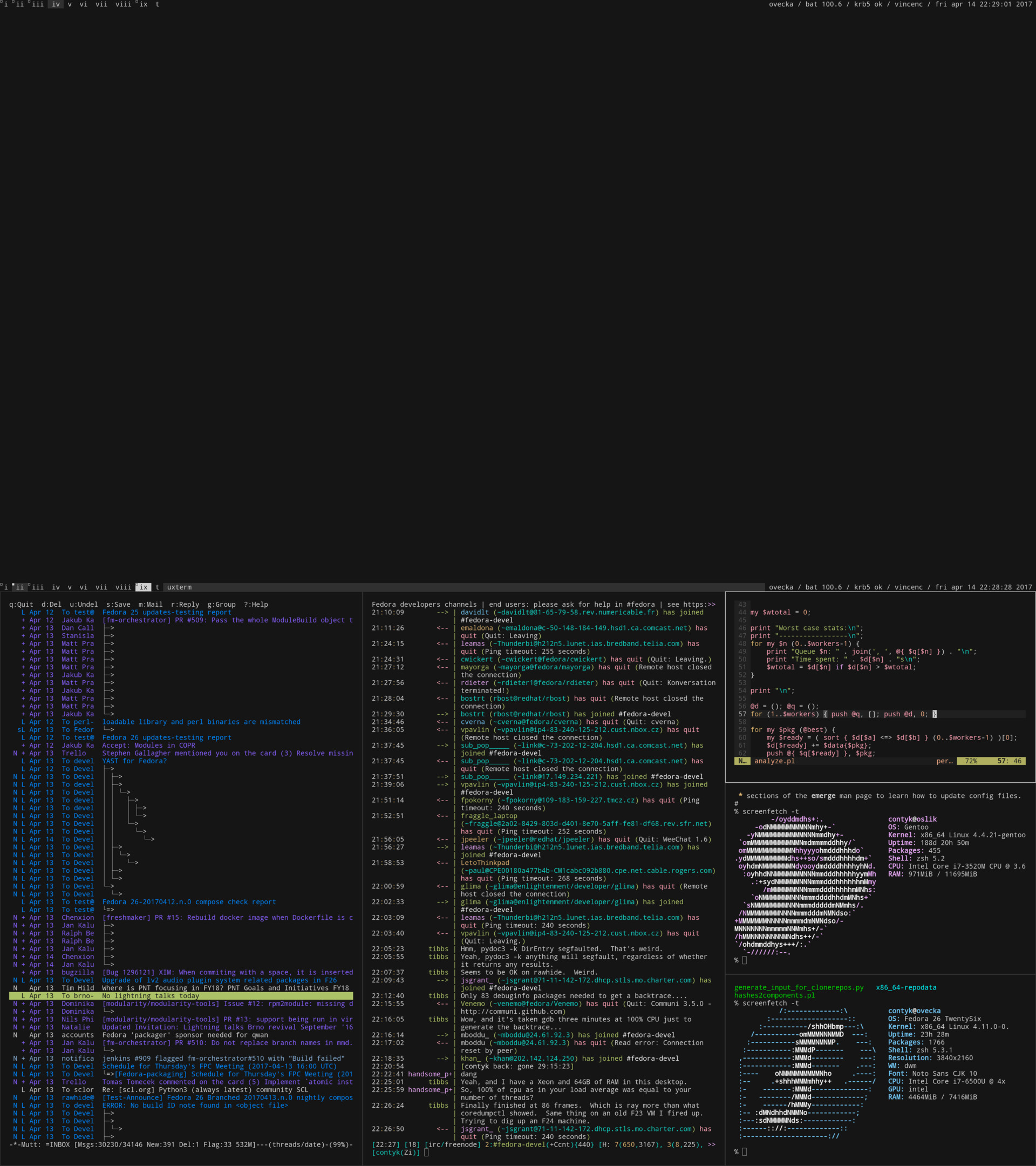Image resolution: width=1036 pixels, height=1166 pixels.
Task: Select mail 'Fedora 26 updates-testing report'
Action: [x=181, y=737]
